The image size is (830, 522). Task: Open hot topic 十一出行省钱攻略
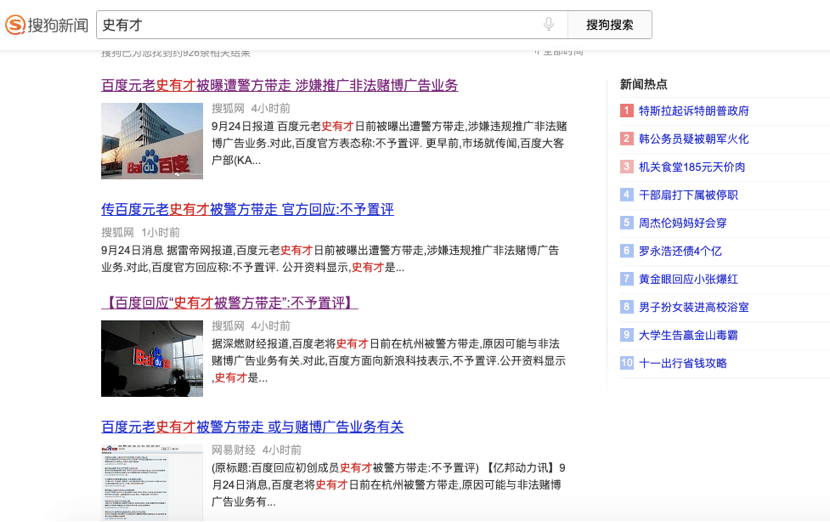(683, 363)
